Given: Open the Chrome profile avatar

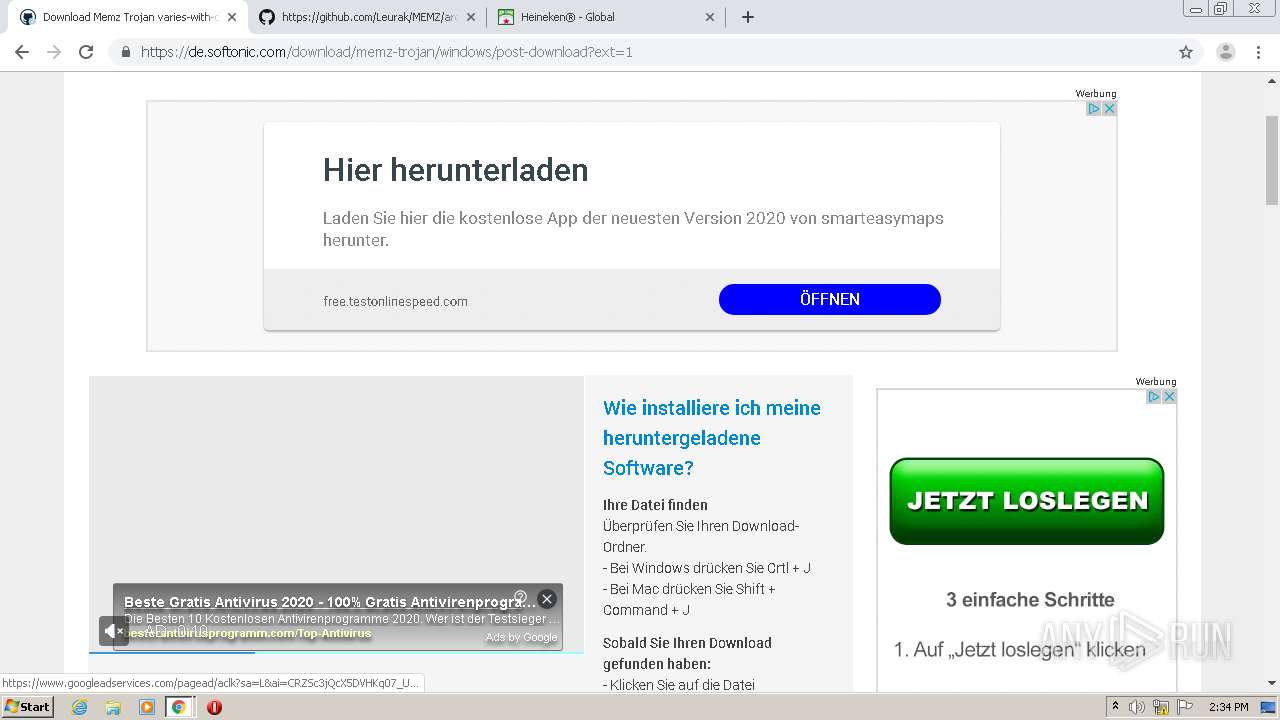Looking at the screenshot, I should pyautogui.click(x=1226, y=52).
